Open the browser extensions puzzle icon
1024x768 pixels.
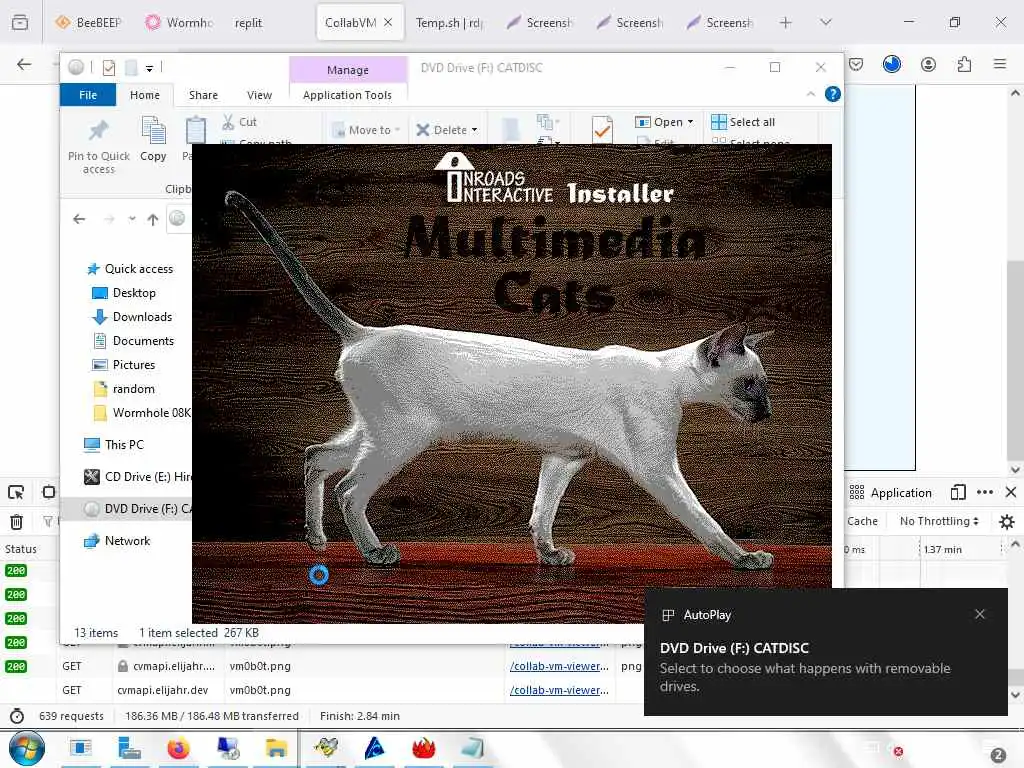click(x=964, y=64)
